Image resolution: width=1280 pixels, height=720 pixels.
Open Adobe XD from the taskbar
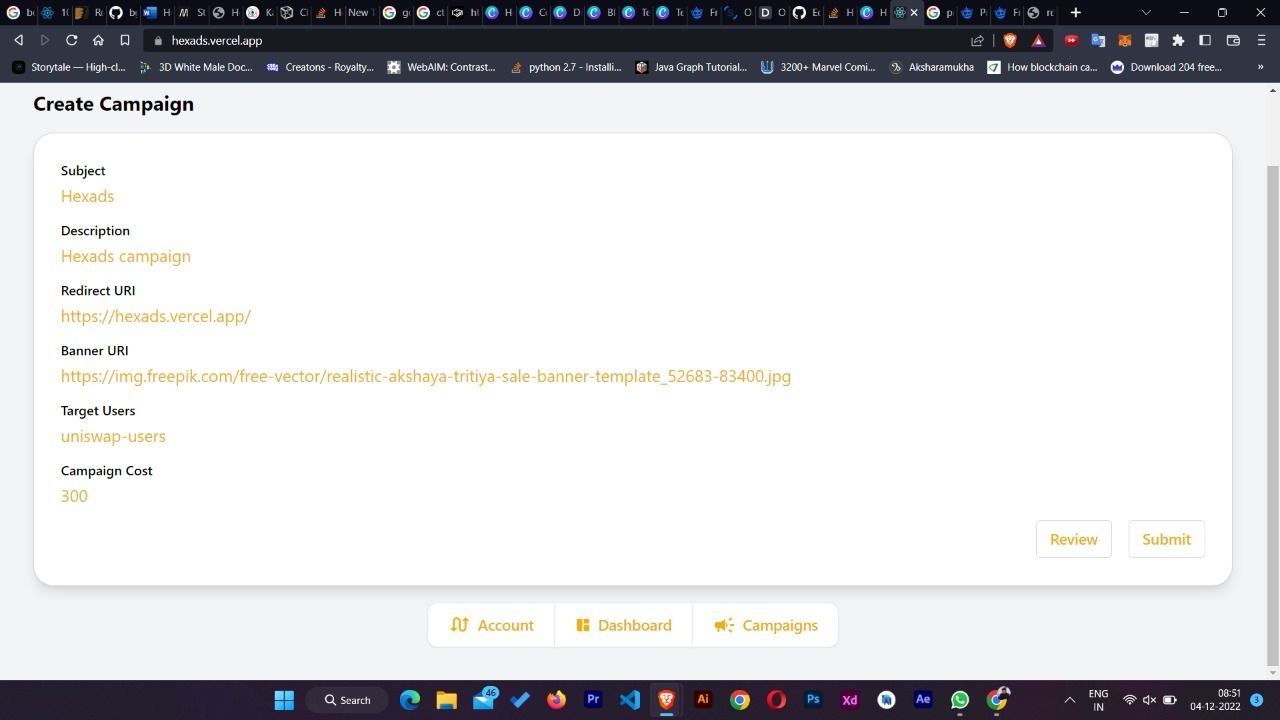tap(849, 700)
